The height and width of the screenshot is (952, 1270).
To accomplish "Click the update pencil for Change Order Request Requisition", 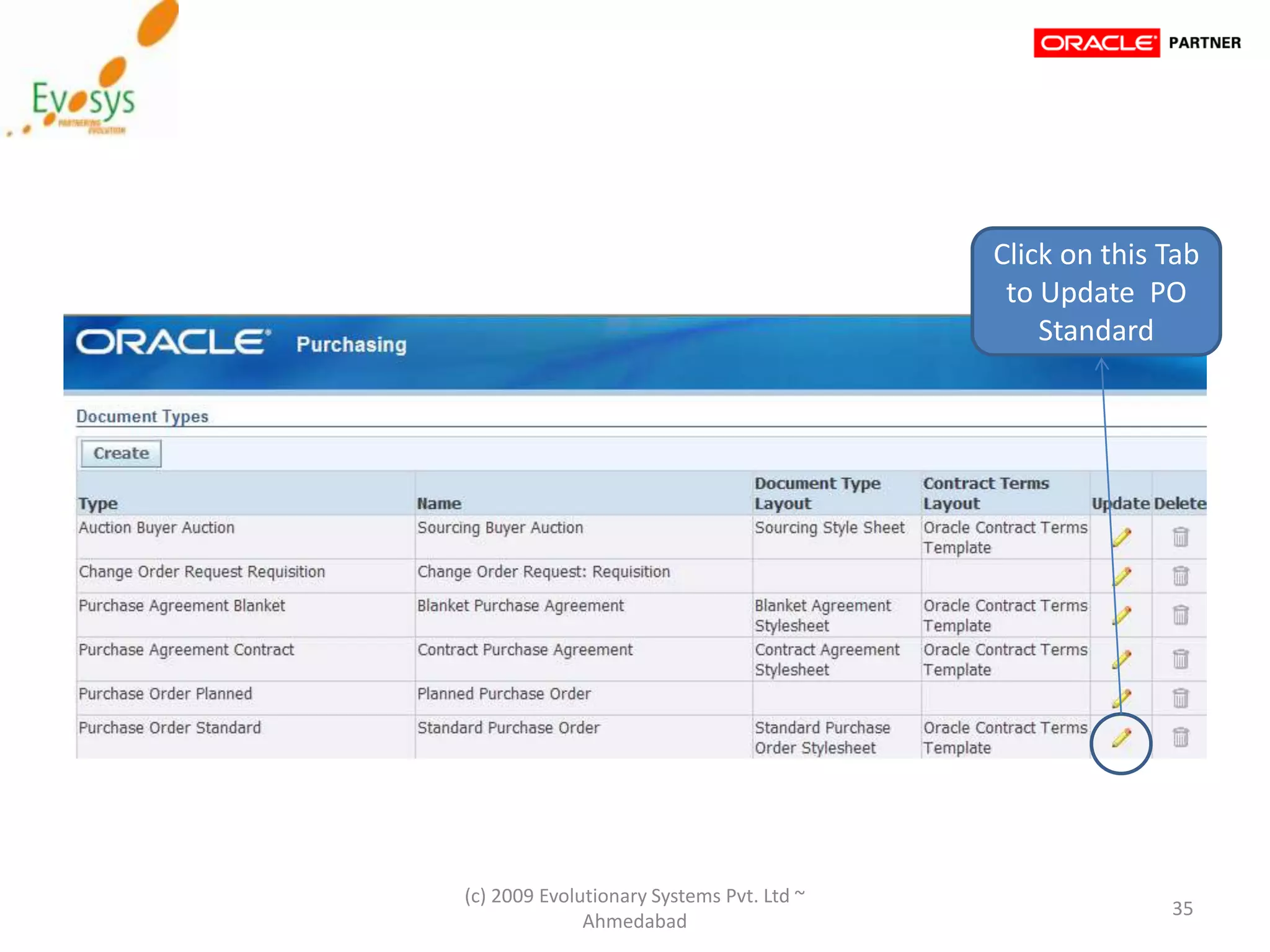I will tap(1121, 576).
